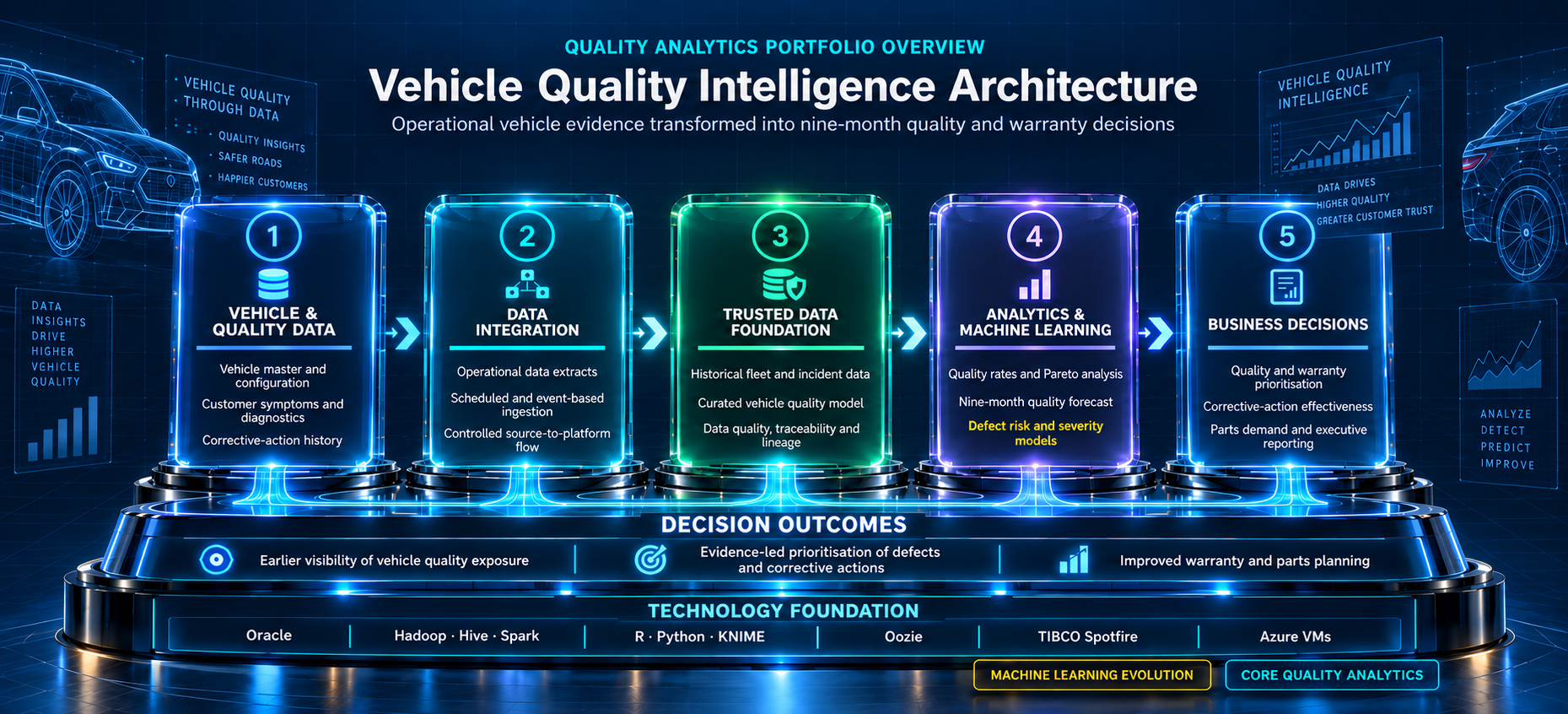Click Quality Analytics Portfolio Overview subtitle

[x=774, y=47]
